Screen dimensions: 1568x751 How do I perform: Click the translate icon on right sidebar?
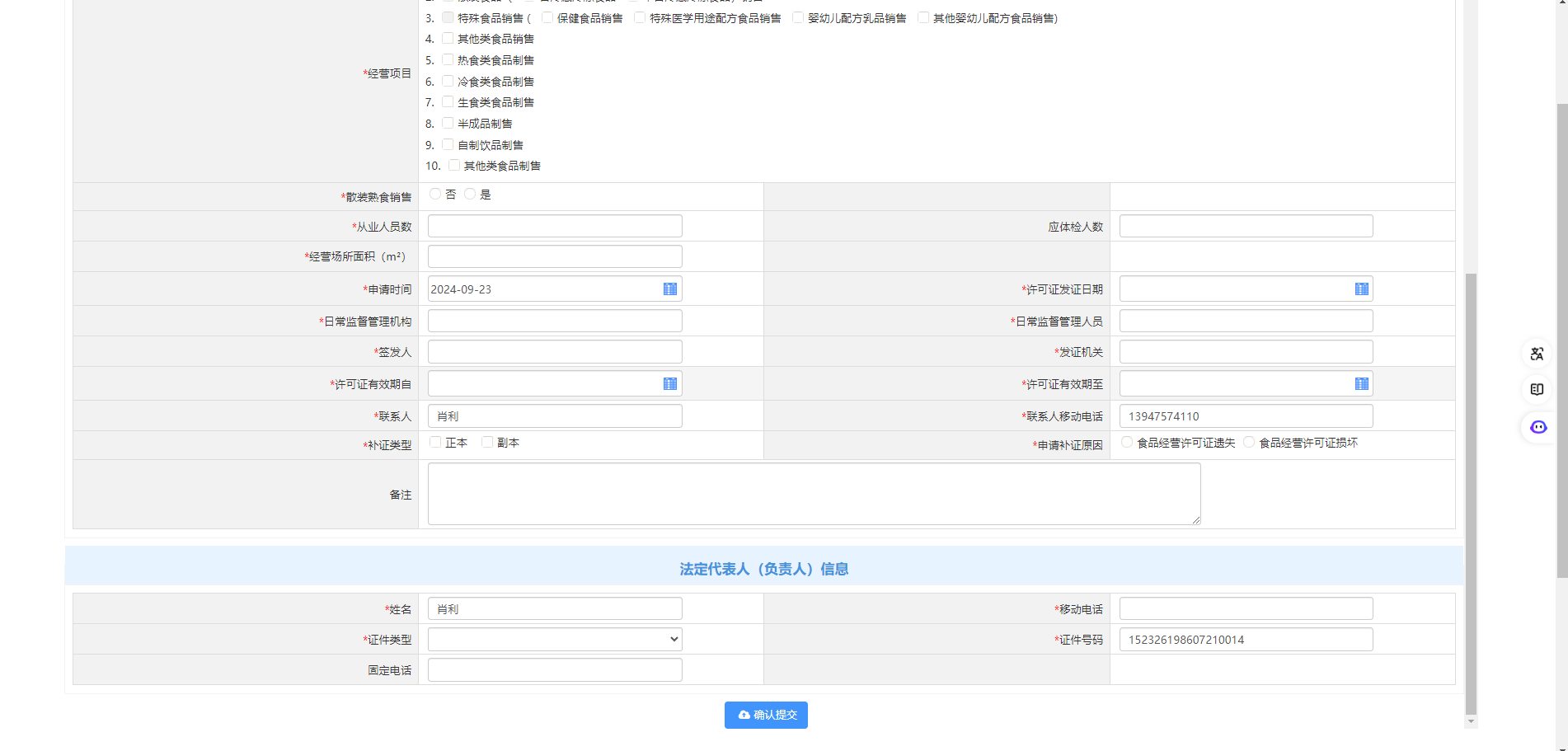click(x=1537, y=354)
